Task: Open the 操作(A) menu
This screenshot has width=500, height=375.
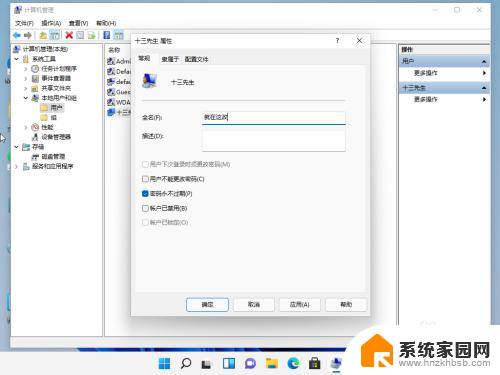Action: coord(51,23)
